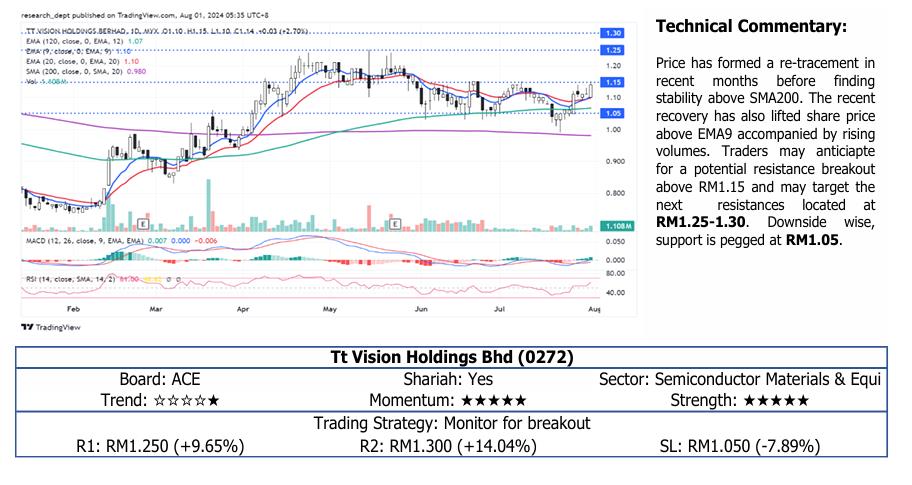The image size is (912, 485).
Task: Select the 1.30 price level label
Action: click(x=614, y=33)
